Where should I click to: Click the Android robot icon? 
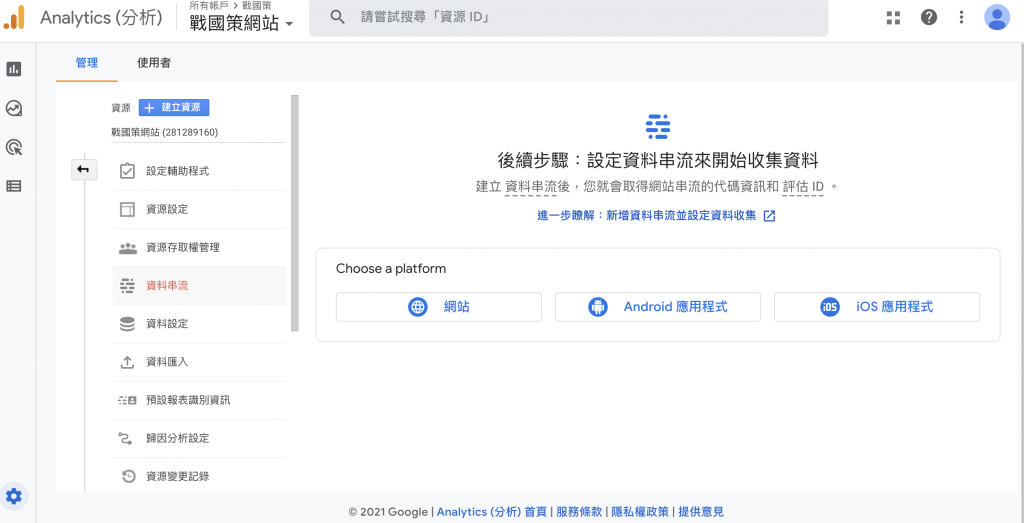tap(598, 307)
